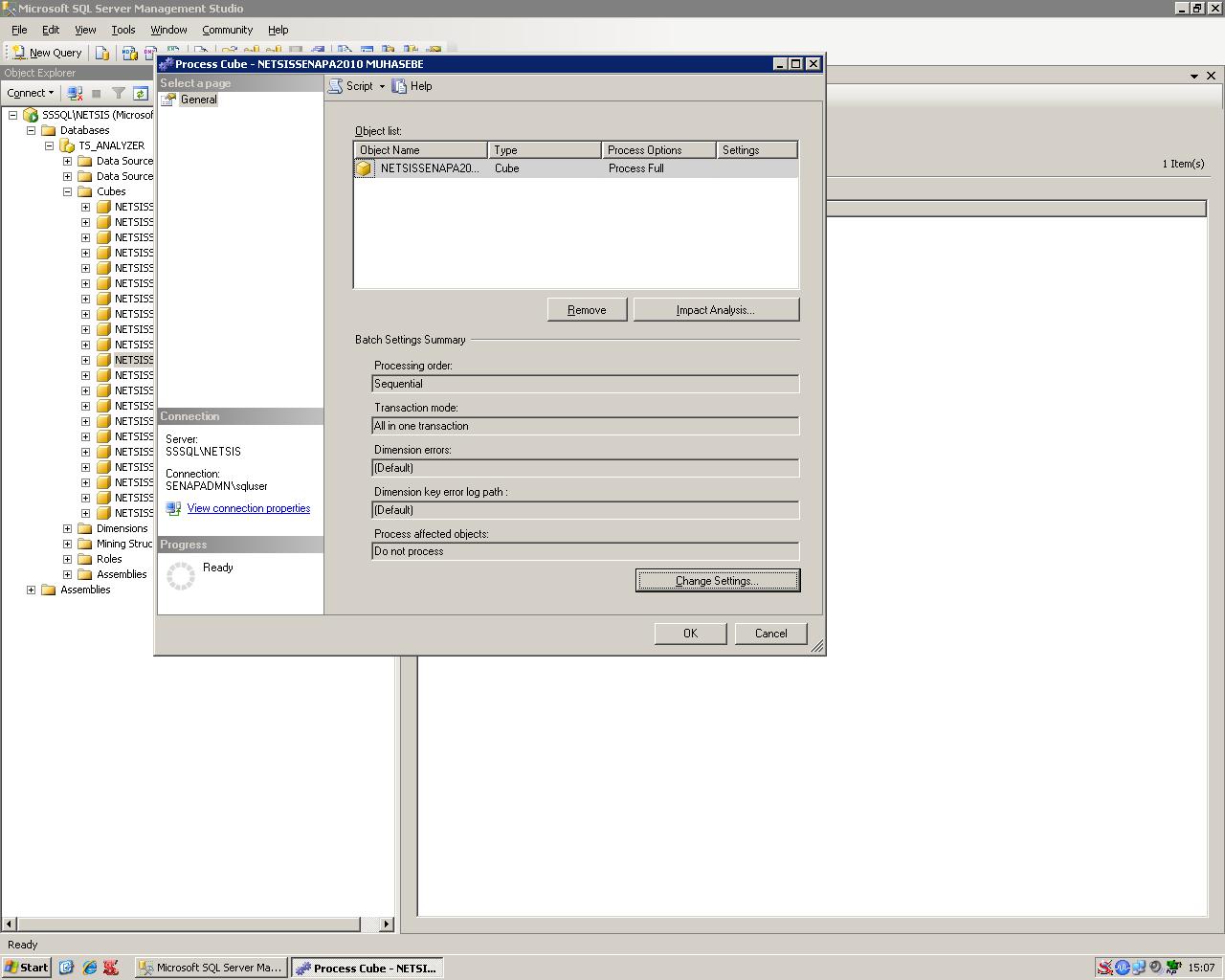
Task: Open the Edit menu
Action: 51,30
